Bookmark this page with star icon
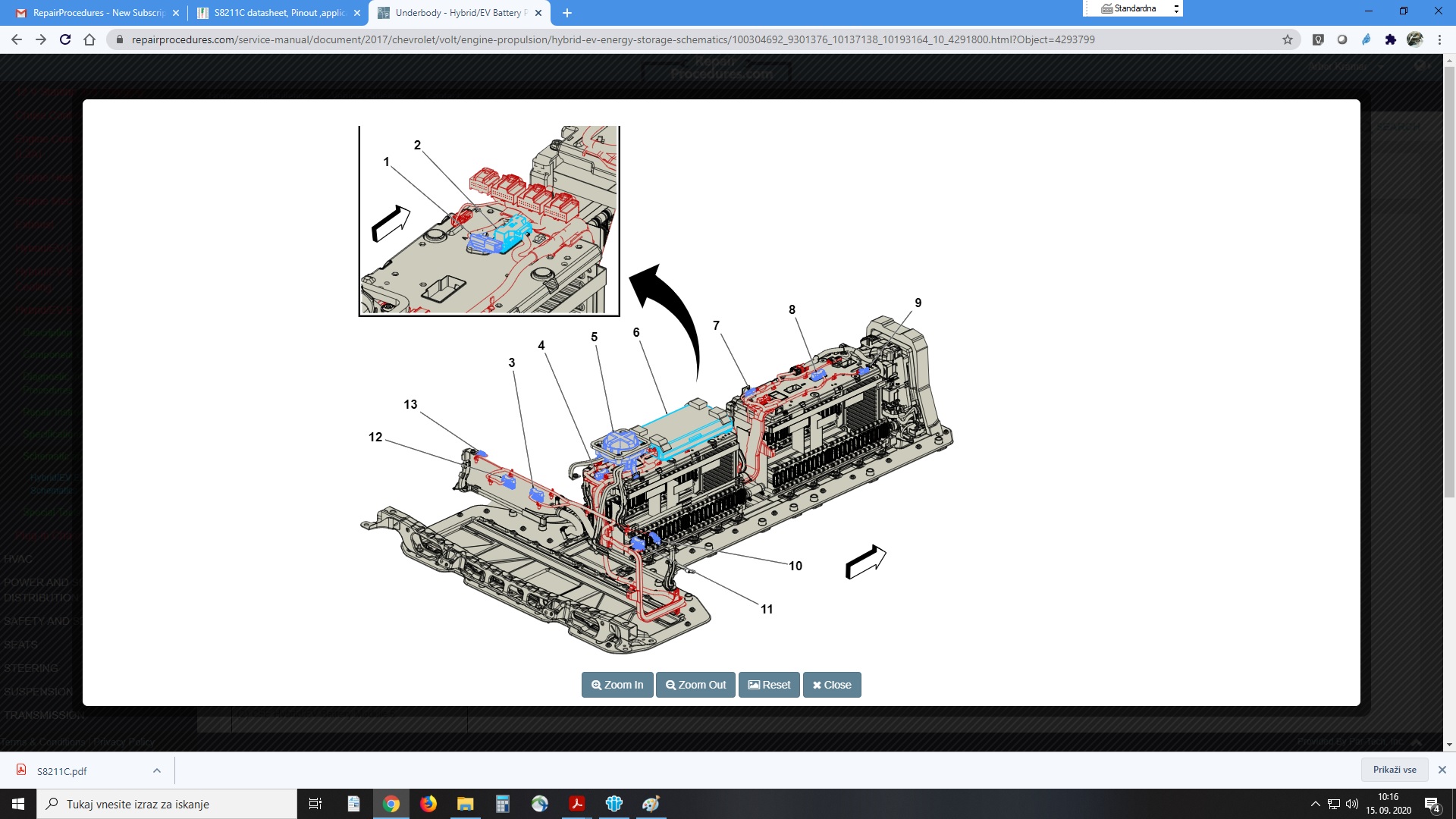Image resolution: width=1456 pixels, height=819 pixels. [x=1288, y=39]
